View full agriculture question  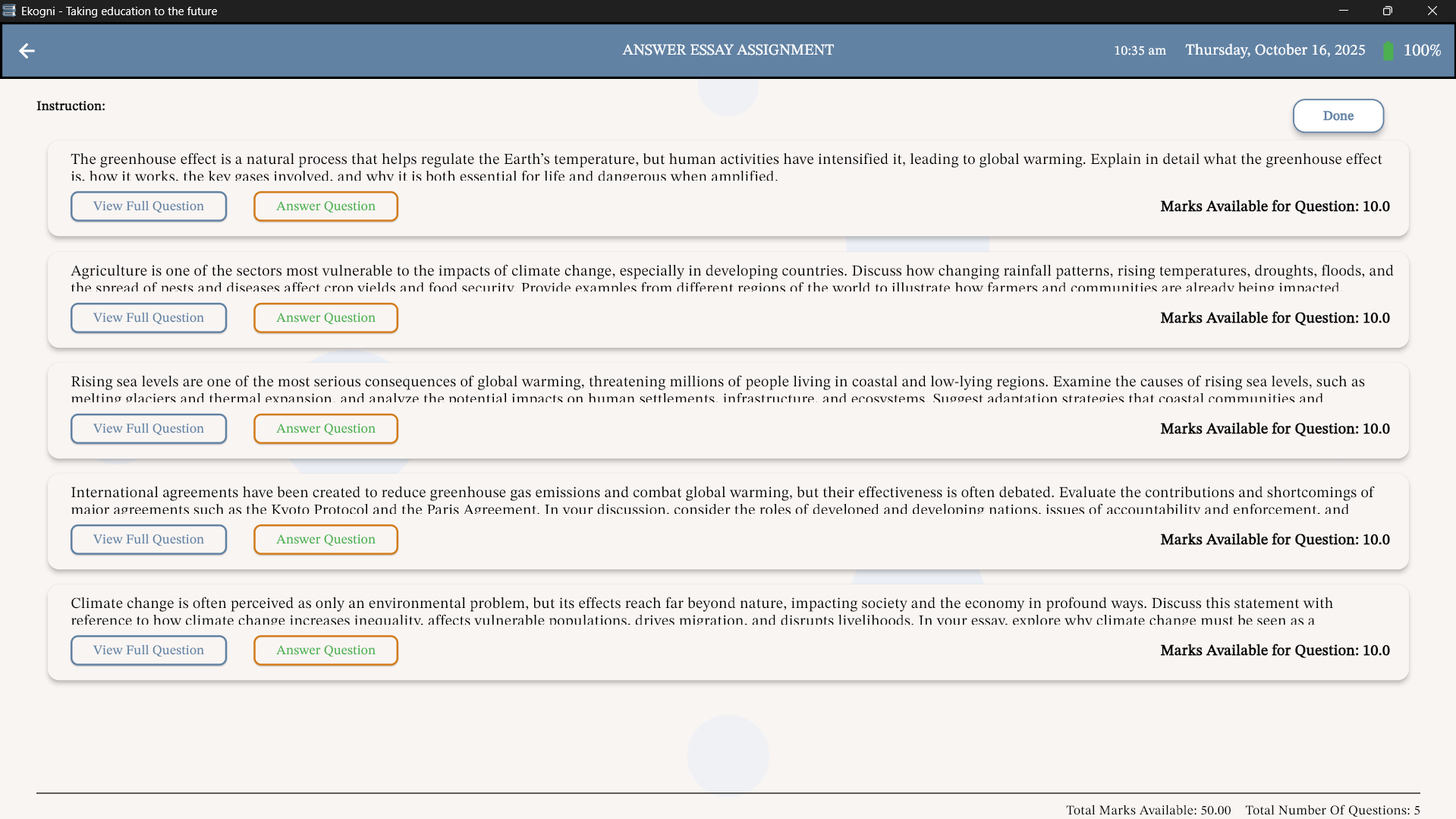click(x=149, y=318)
